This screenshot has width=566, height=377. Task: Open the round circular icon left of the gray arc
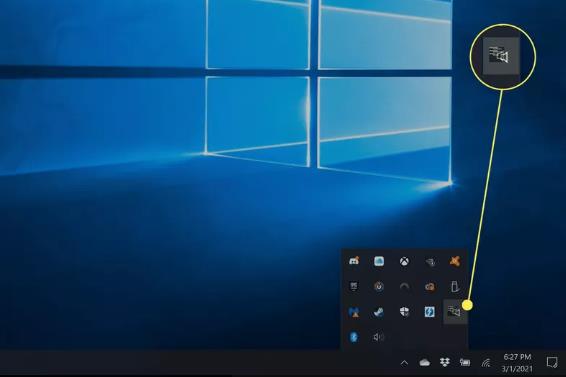pyautogui.click(x=379, y=287)
